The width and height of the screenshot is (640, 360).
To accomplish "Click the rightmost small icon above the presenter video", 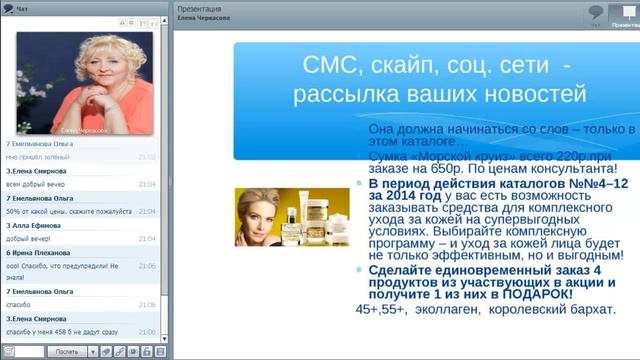I will (x=152, y=24).
